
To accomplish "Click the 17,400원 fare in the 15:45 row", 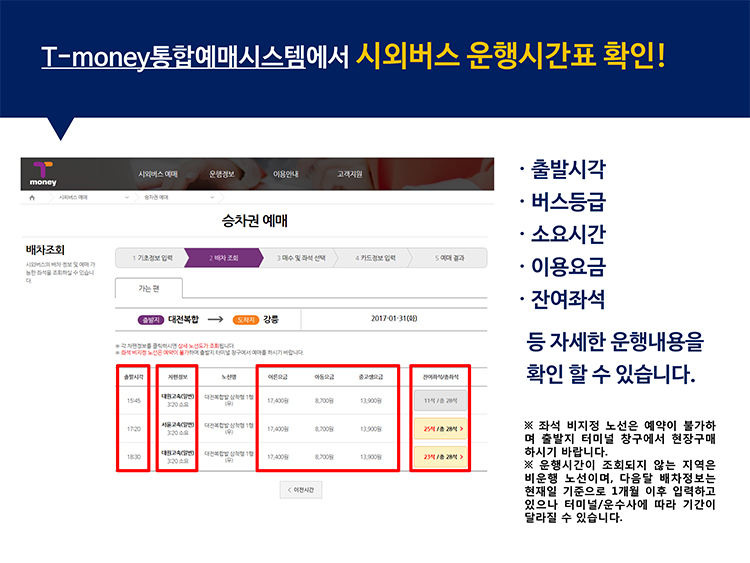I will click(x=278, y=400).
